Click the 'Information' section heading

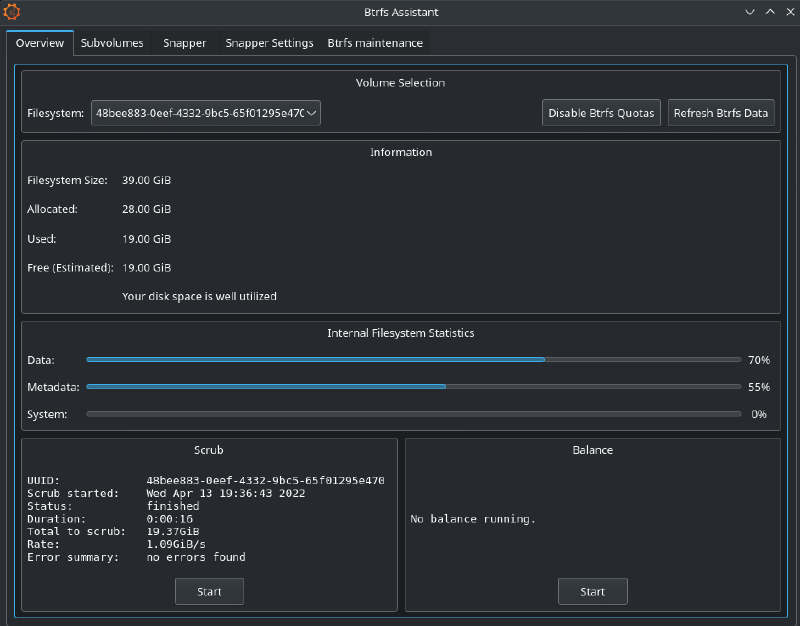click(401, 152)
